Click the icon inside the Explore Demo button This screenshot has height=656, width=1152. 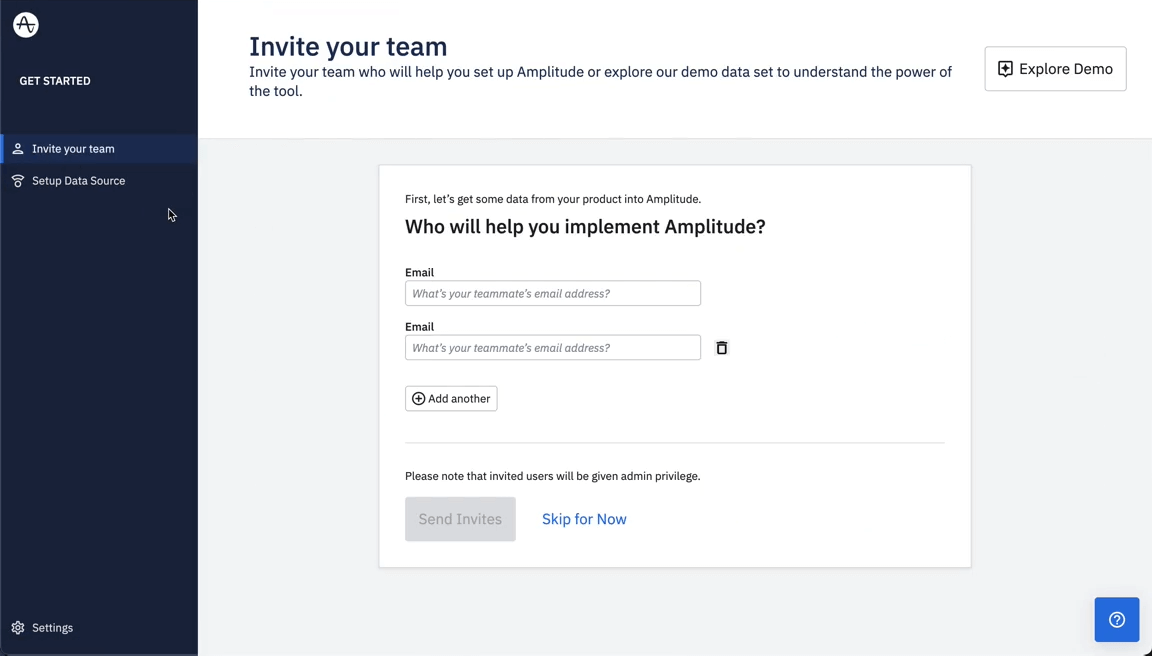(x=1005, y=69)
